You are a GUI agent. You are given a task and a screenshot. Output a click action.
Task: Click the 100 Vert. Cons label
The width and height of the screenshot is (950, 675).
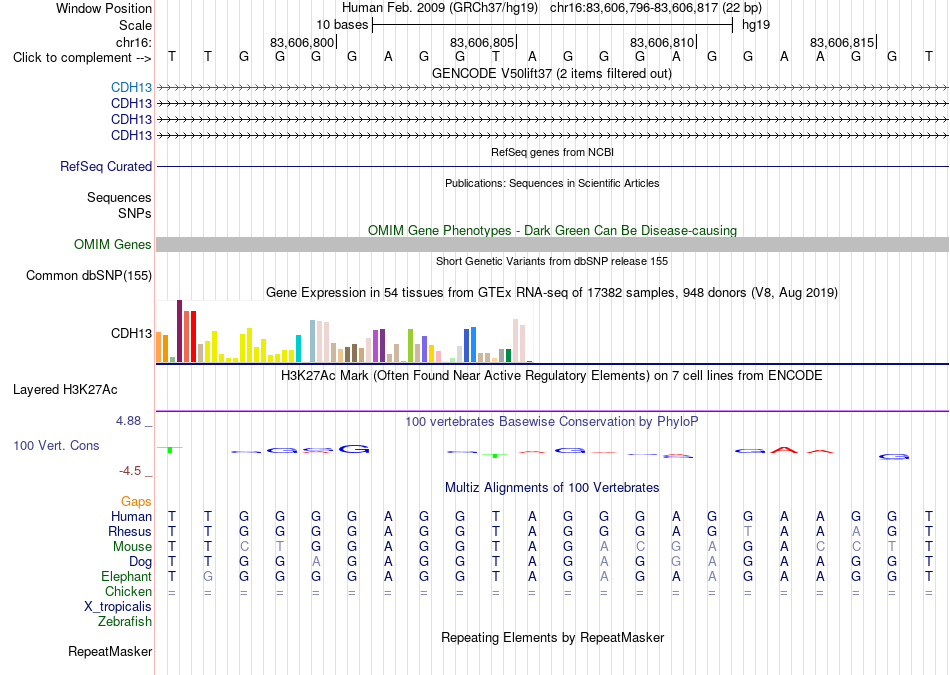point(56,445)
